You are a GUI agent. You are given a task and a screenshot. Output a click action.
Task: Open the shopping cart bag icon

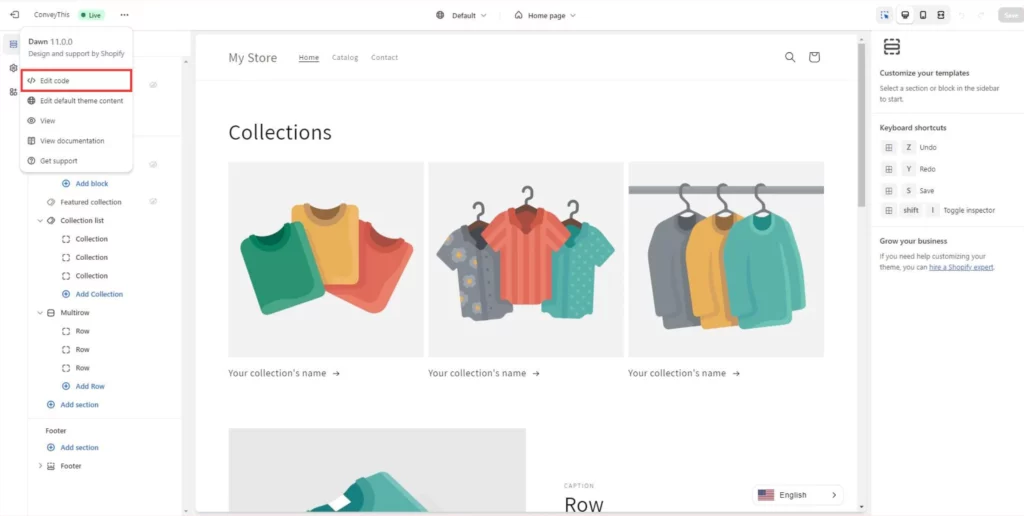point(814,58)
